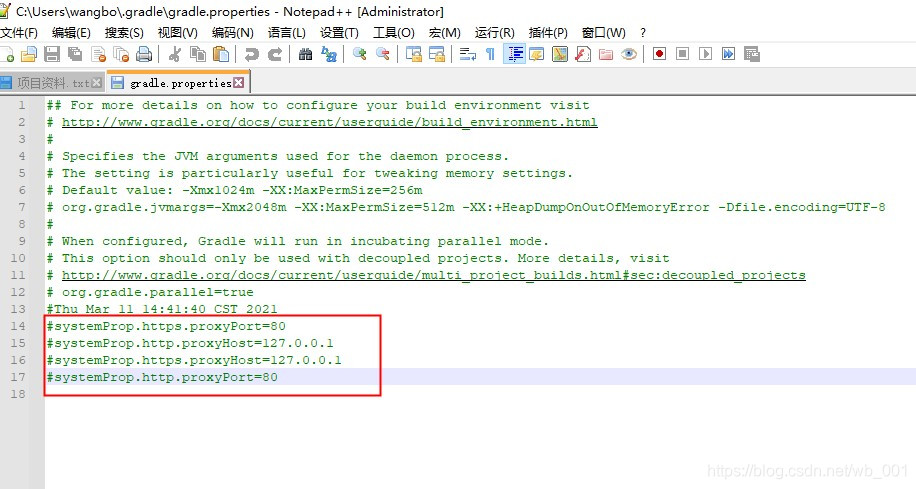Screen dimensions: 916x489
Task: Click the Playback macro icon
Action: (706, 54)
